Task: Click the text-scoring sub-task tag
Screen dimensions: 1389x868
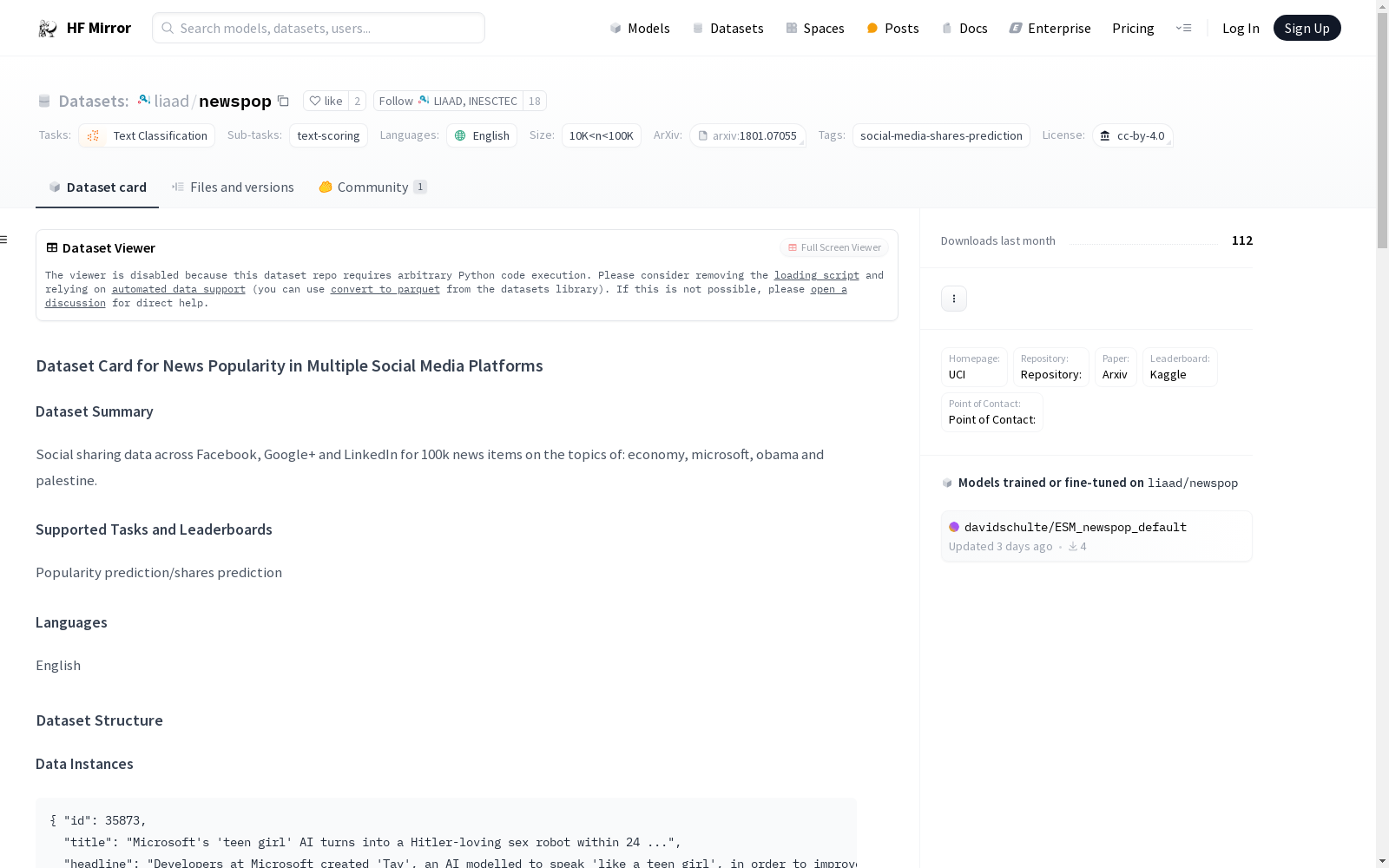Action: click(328, 135)
